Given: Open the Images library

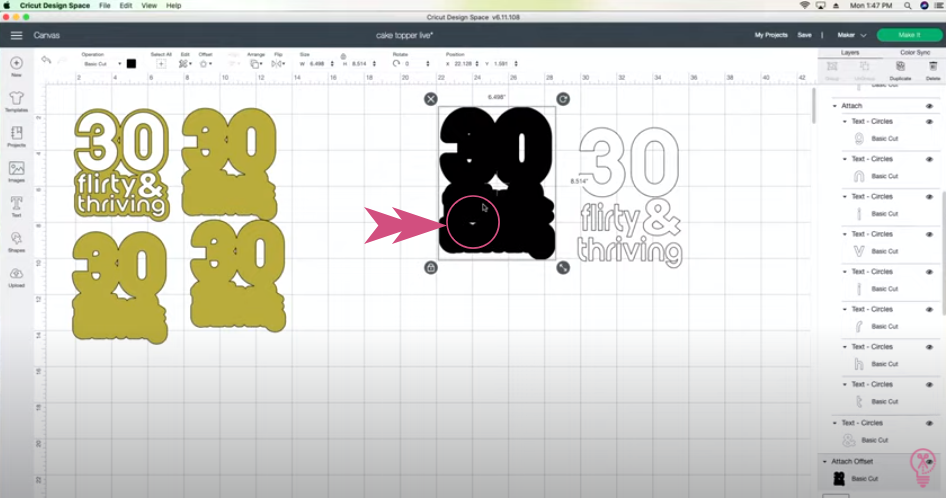Looking at the screenshot, I should [x=16, y=168].
